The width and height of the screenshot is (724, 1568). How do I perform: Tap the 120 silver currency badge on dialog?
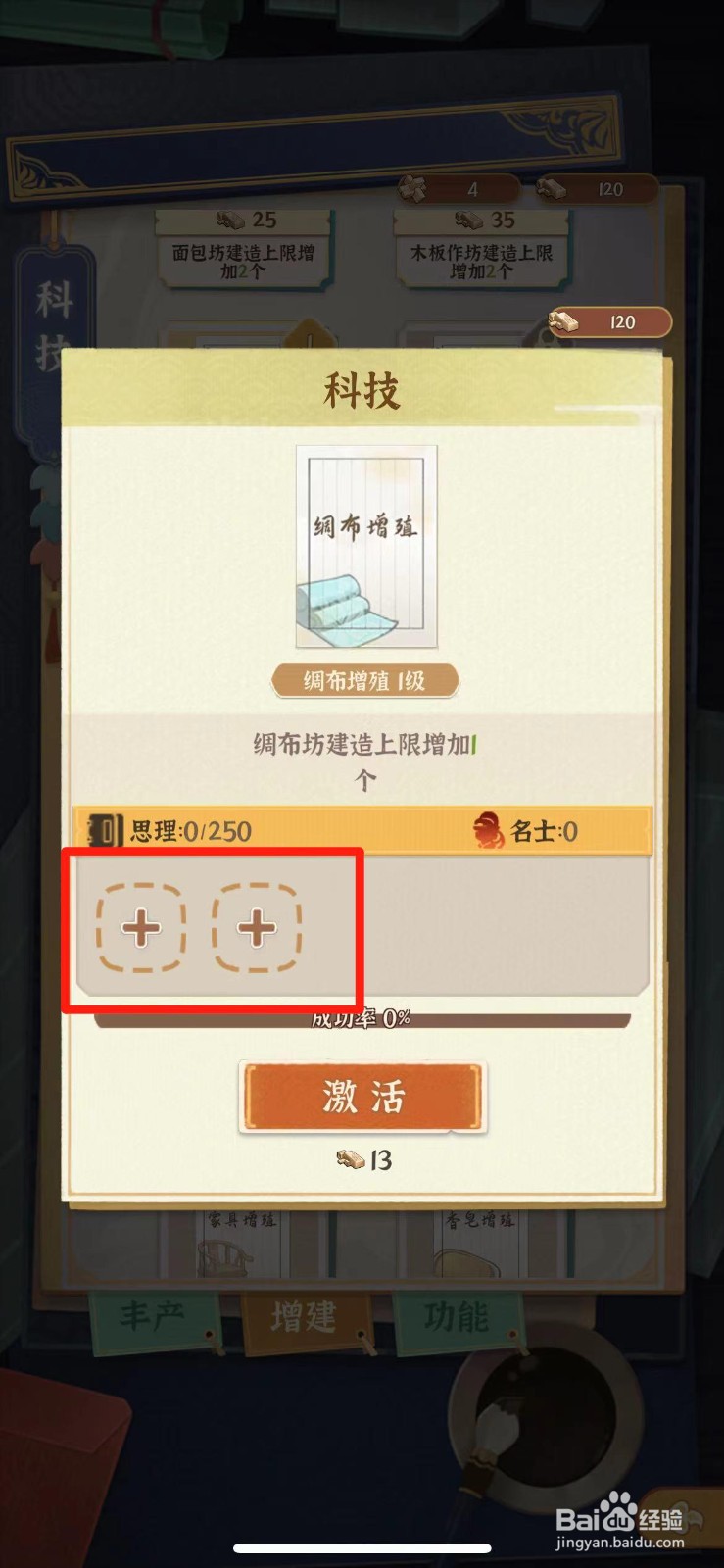610,321
